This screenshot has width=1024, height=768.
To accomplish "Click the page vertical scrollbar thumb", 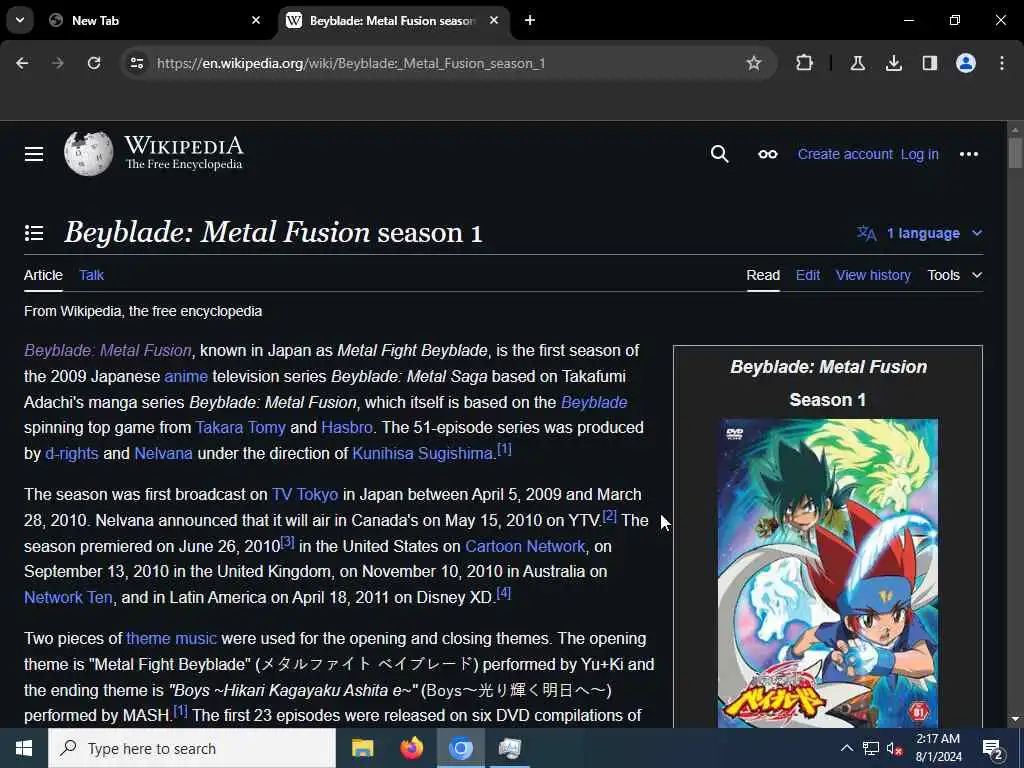I will point(1014,153).
